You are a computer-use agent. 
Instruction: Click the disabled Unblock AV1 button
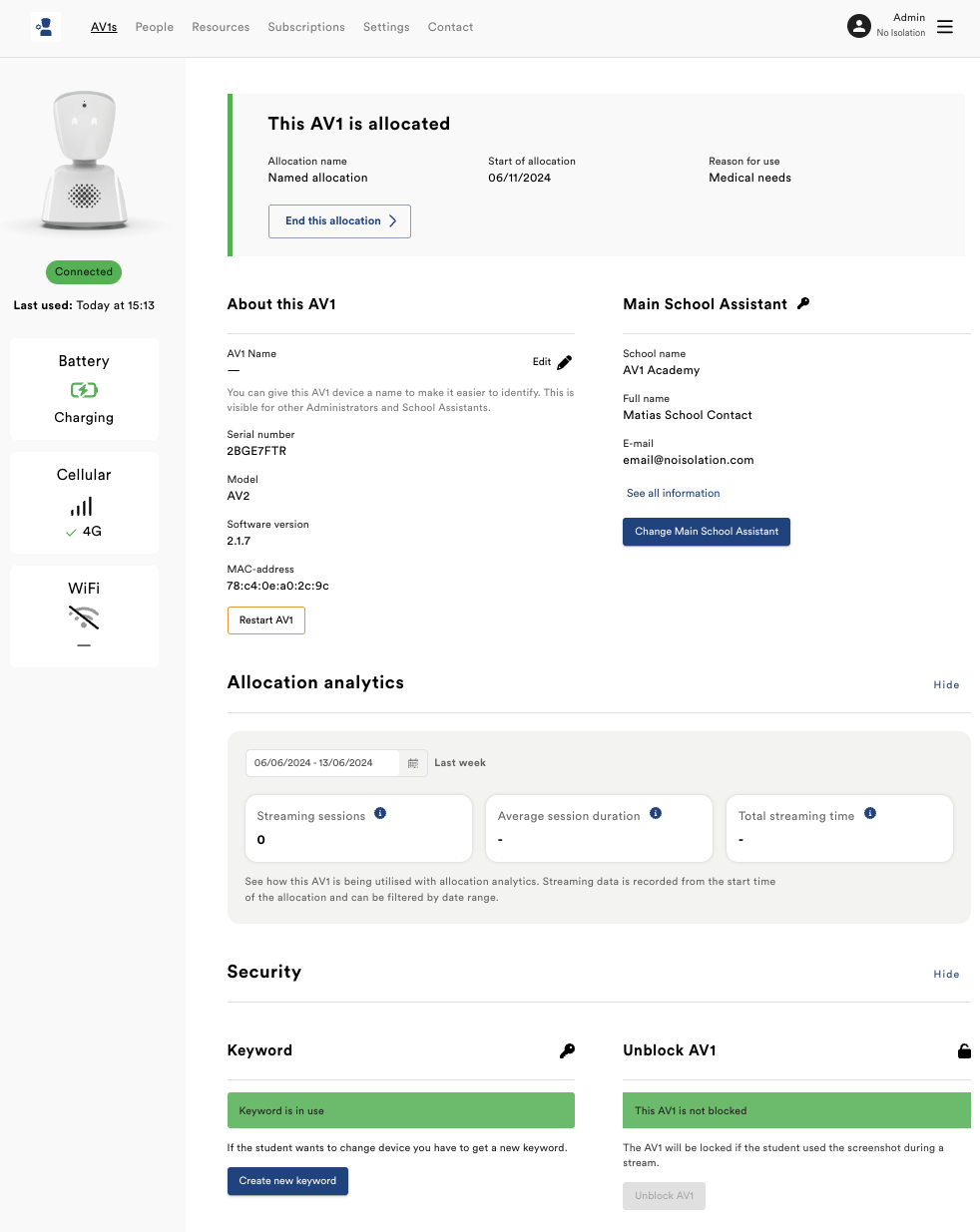pos(664,1196)
